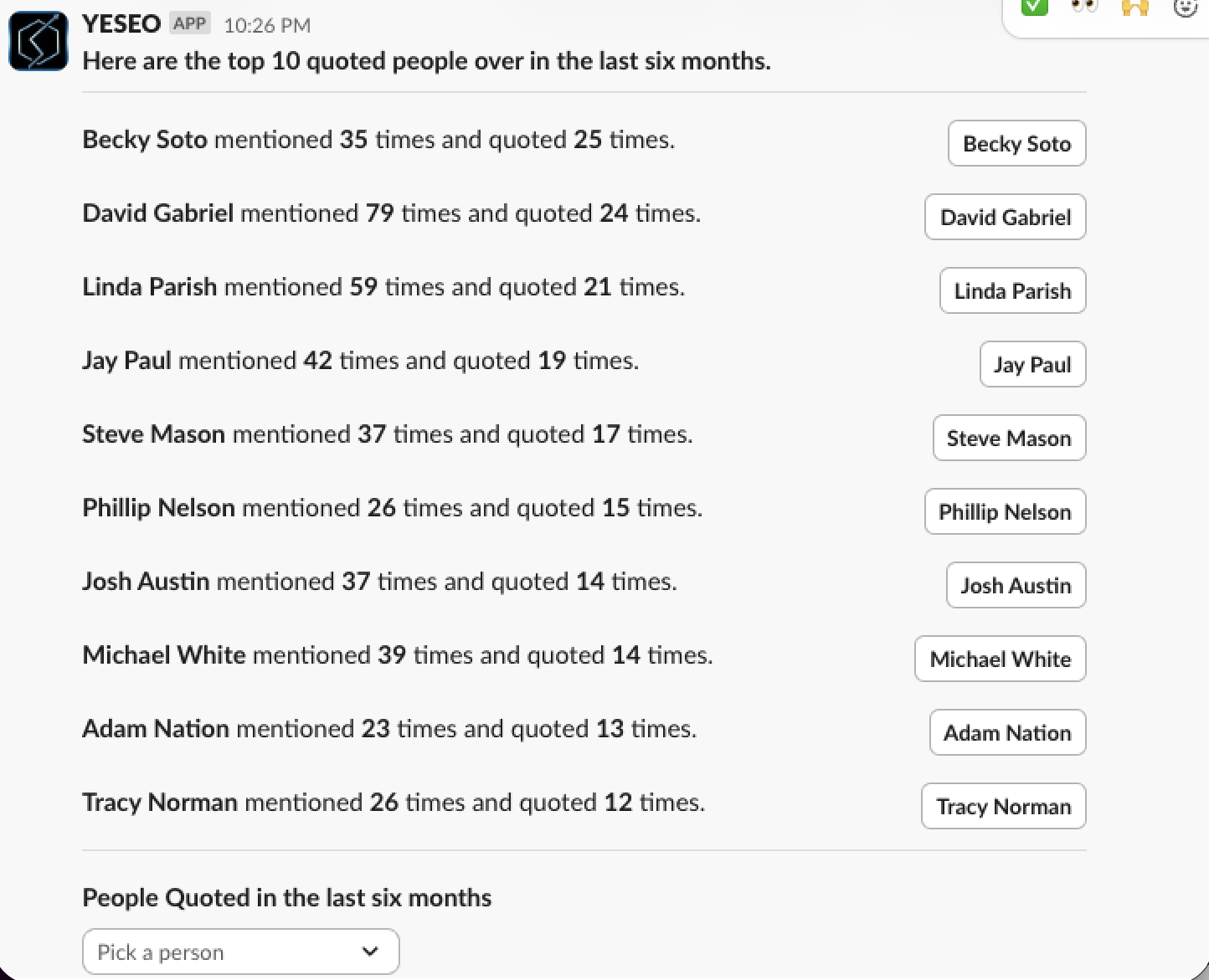Click the YESEO app avatar icon
The width and height of the screenshot is (1209, 980).
point(39,41)
